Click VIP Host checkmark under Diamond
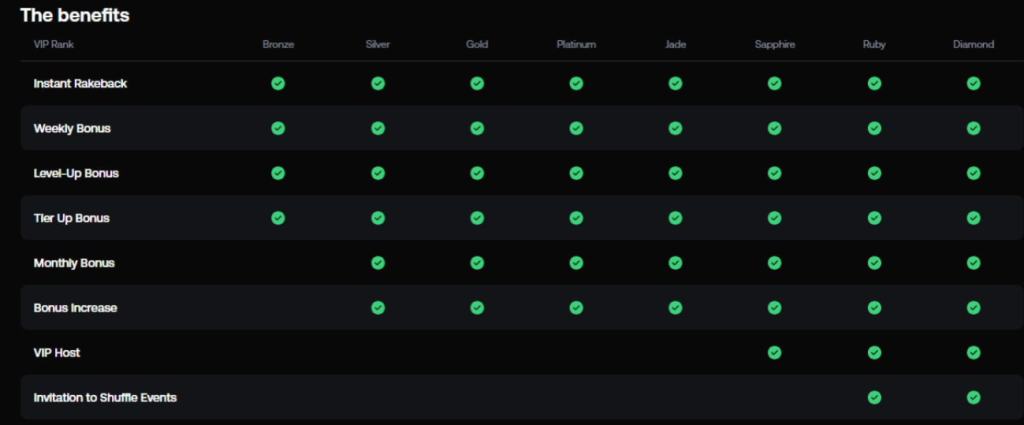 click(x=973, y=352)
